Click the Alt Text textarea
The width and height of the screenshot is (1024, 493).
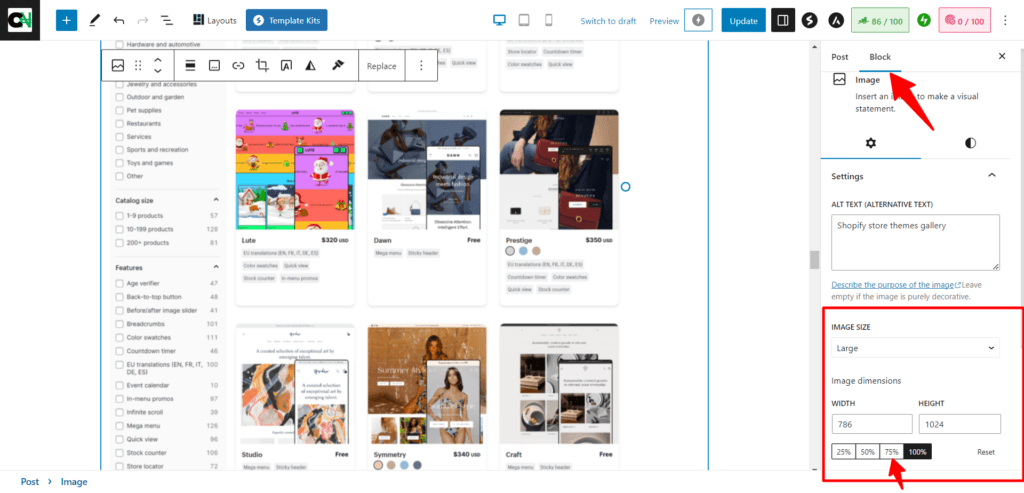coord(915,242)
